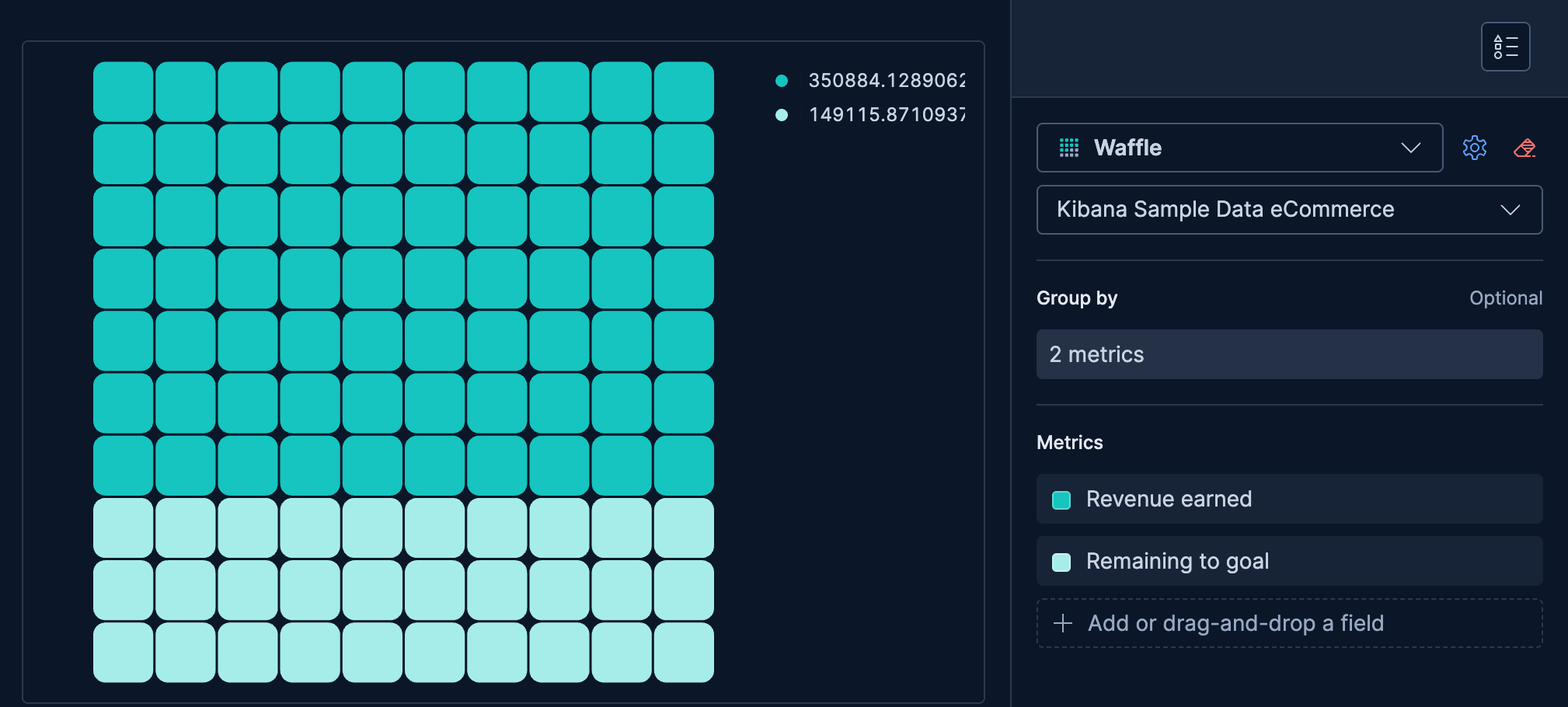Click the light teal legend dot for 149115
Image resolution: width=1568 pixels, height=707 pixels.
pos(782,115)
